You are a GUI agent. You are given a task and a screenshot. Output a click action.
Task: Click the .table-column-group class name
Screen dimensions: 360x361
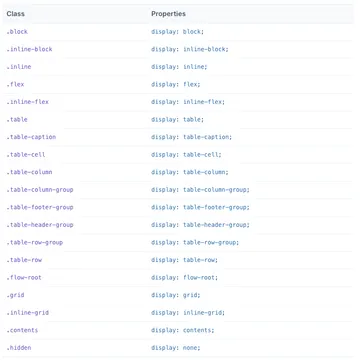point(40,190)
